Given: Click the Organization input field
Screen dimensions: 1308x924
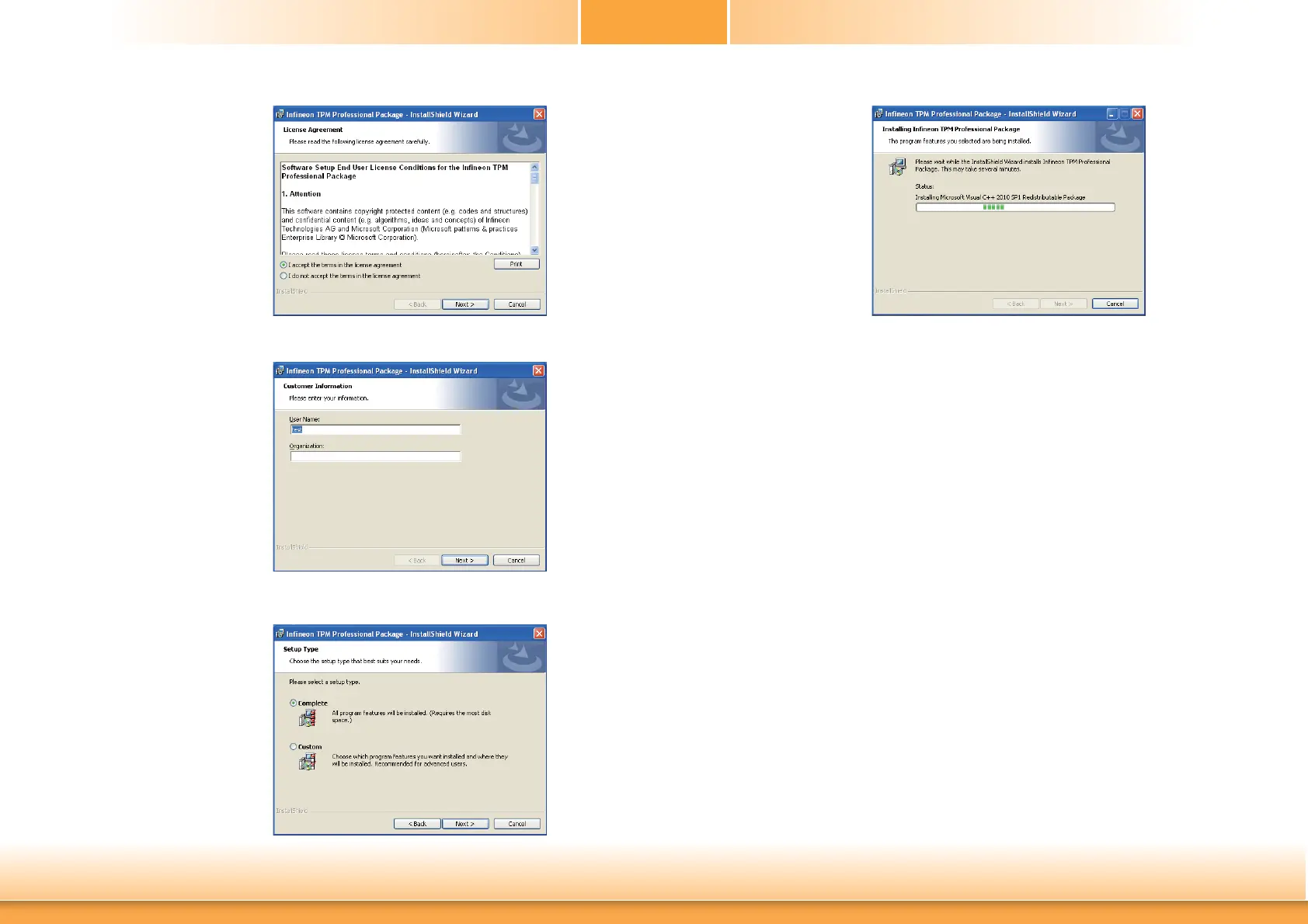Looking at the screenshot, I should (375, 457).
